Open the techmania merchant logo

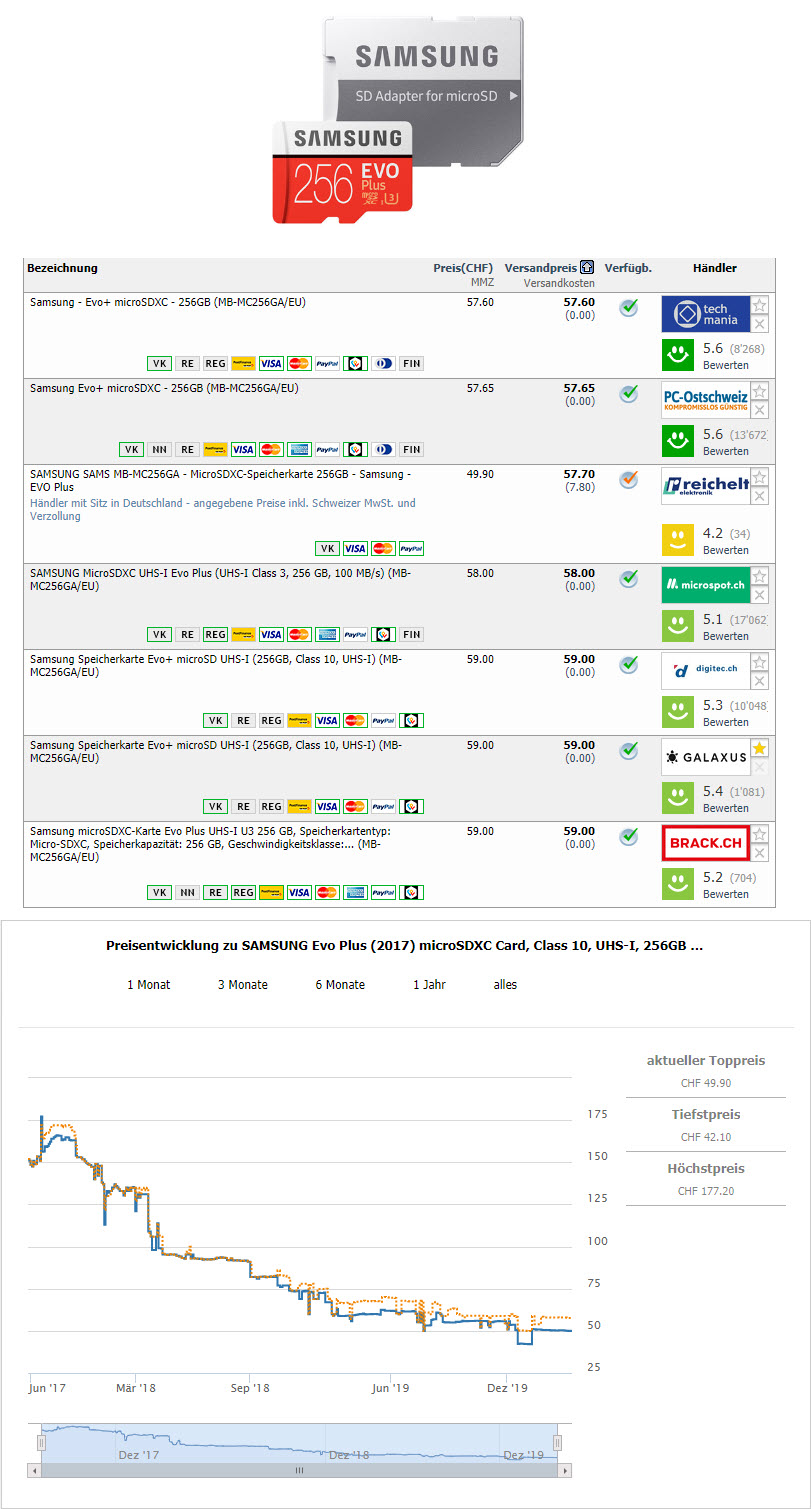click(x=705, y=314)
